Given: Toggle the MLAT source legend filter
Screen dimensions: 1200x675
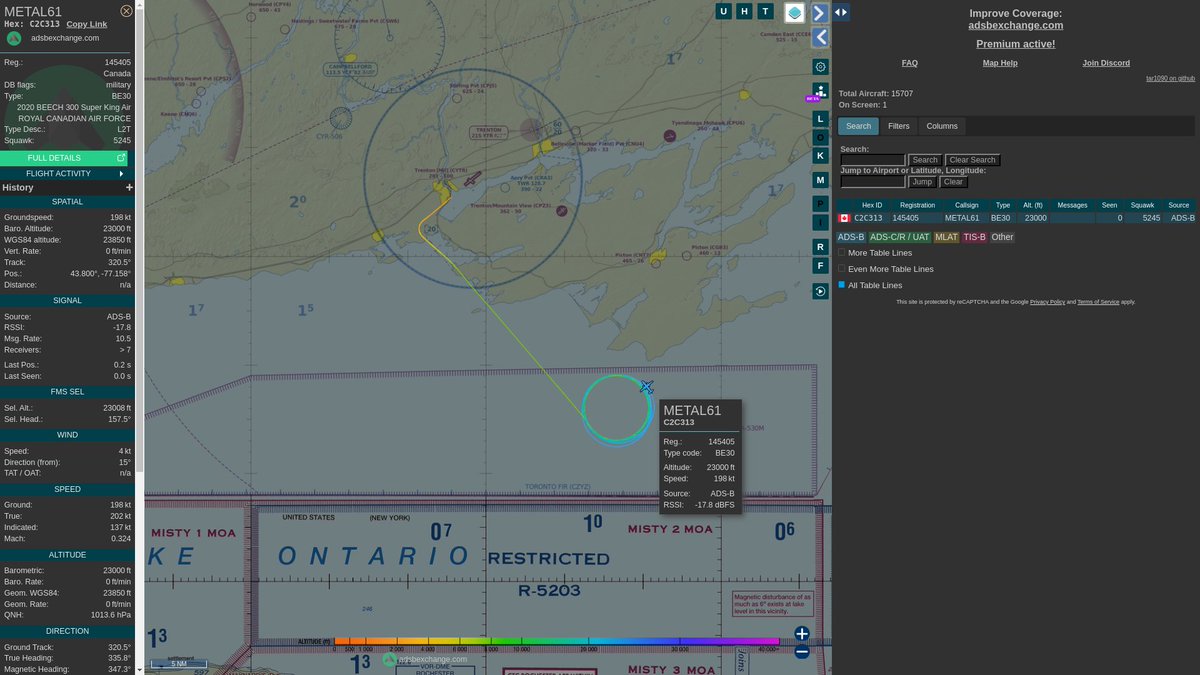Looking at the screenshot, I should [946, 237].
